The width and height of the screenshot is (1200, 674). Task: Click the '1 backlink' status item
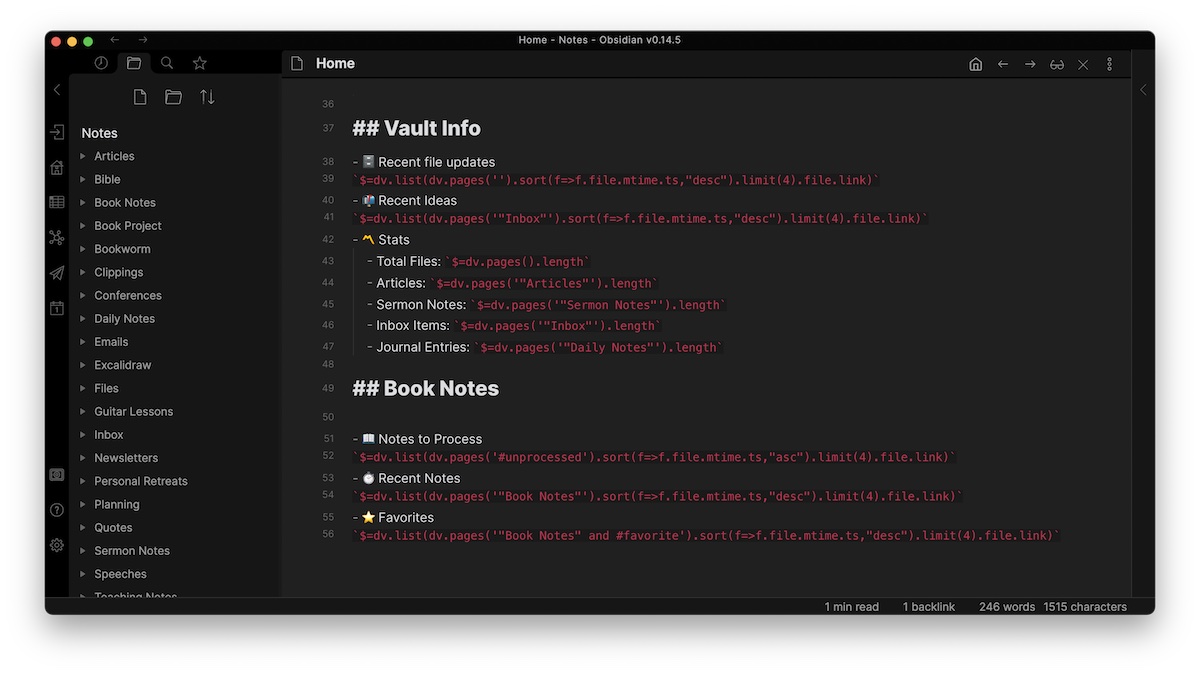(x=929, y=607)
